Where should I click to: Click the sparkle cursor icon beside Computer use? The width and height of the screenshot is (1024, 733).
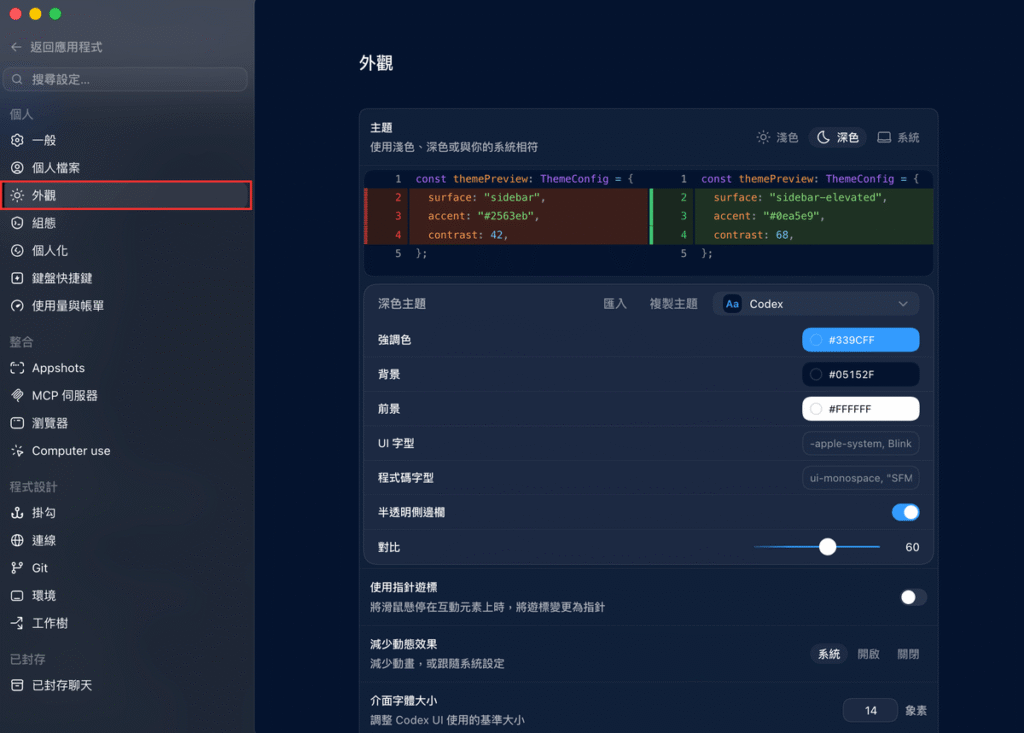coord(18,451)
